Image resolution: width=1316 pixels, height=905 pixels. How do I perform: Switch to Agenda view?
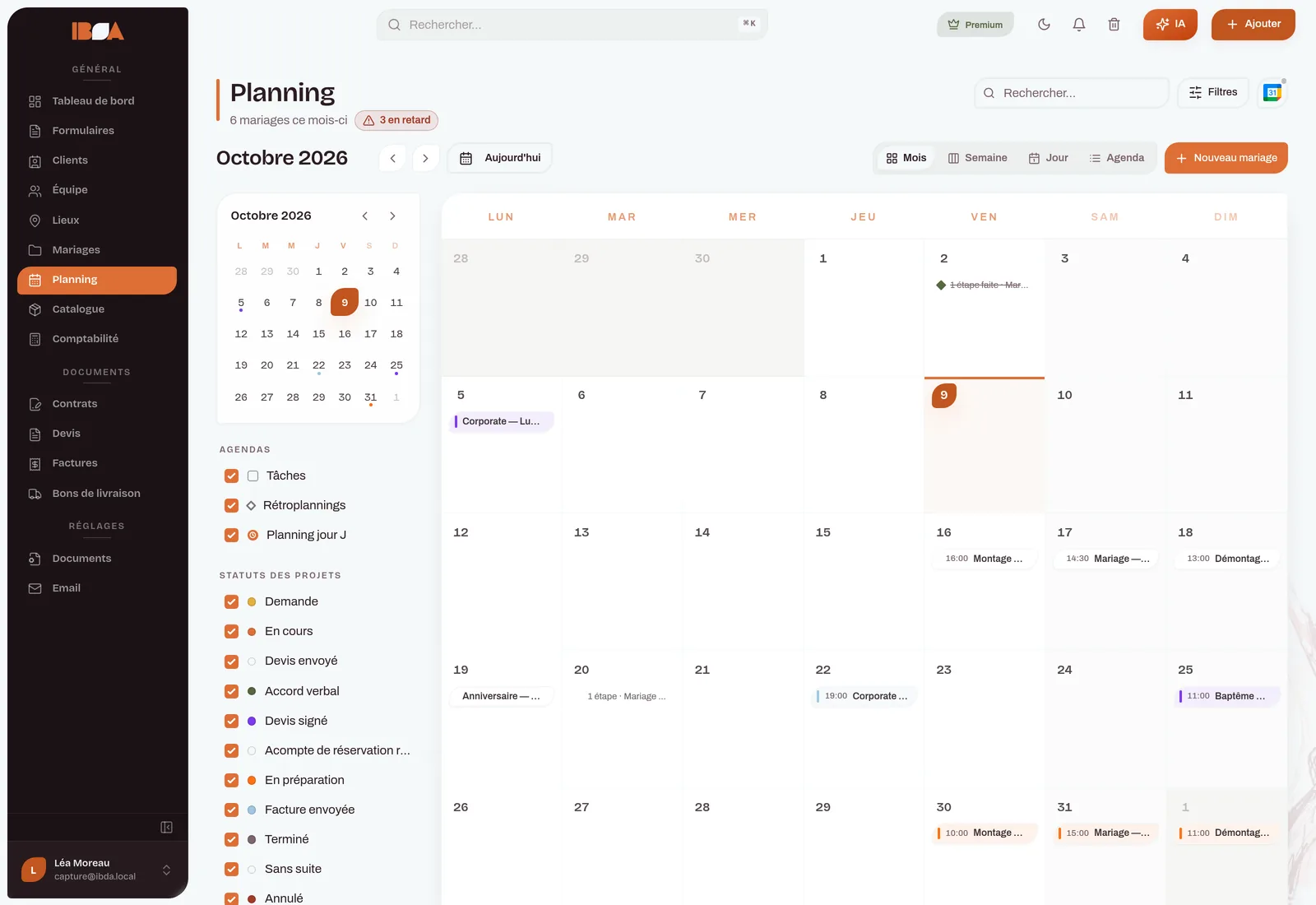pos(1117,158)
